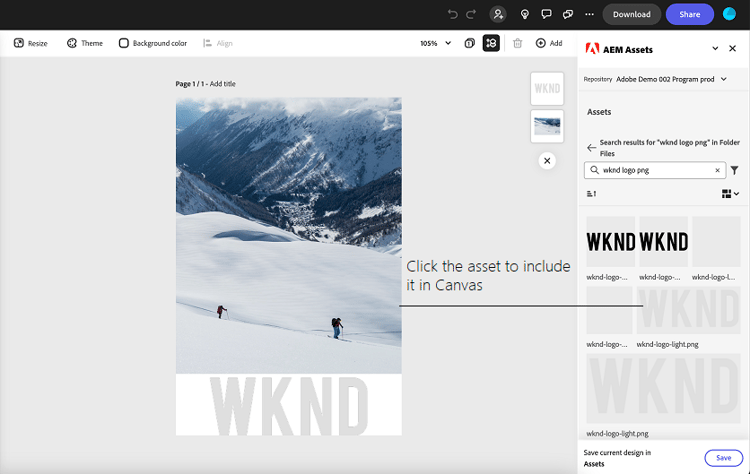Select the second black WKND logo asset
Image resolution: width=750 pixels, height=474 pixels.
click(x=663, y=242)
